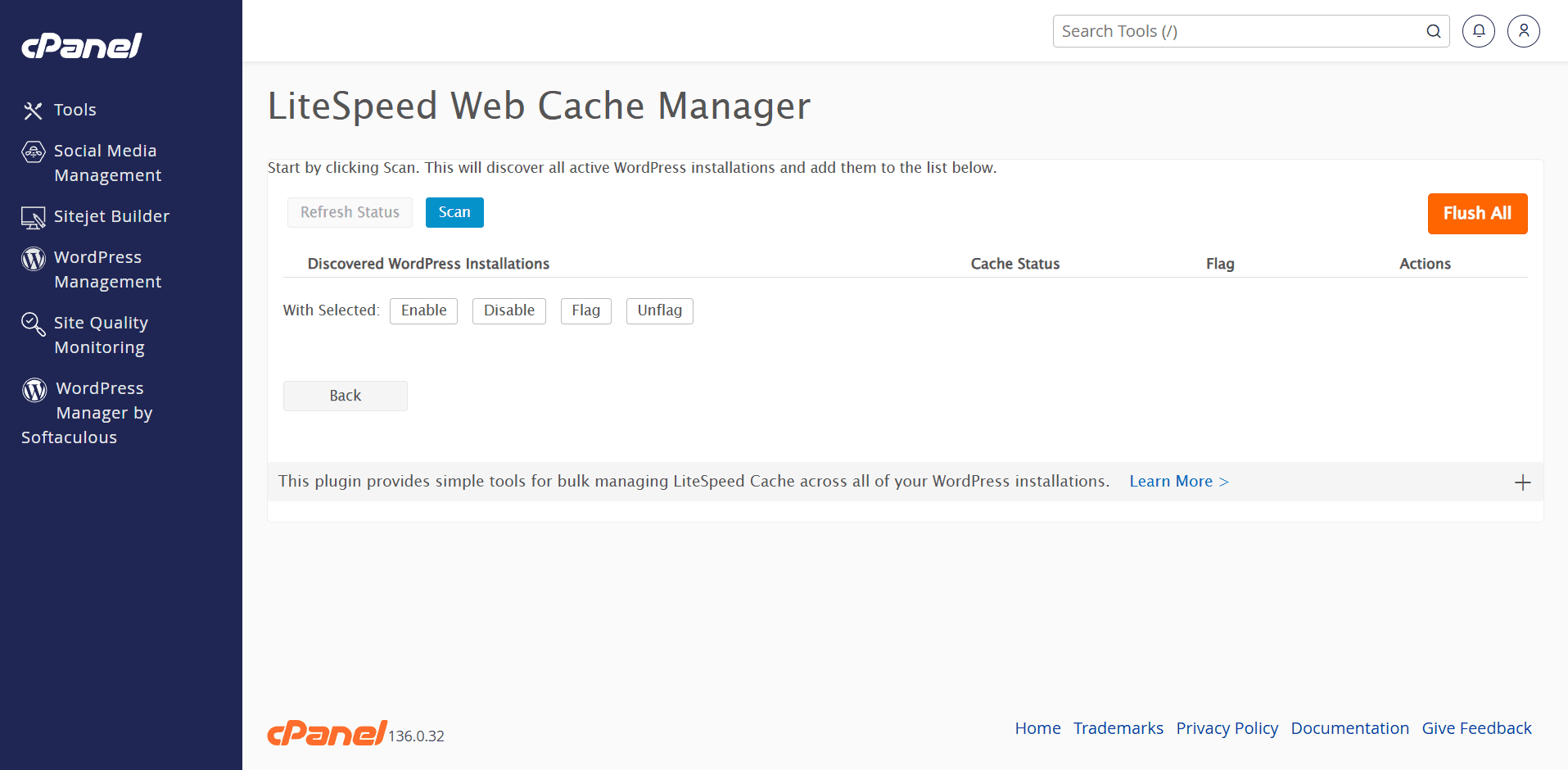The height and width of the screenshot is (770, 1568).
Task: Click the Give Feedback link
Action: tap(1476, 728)
